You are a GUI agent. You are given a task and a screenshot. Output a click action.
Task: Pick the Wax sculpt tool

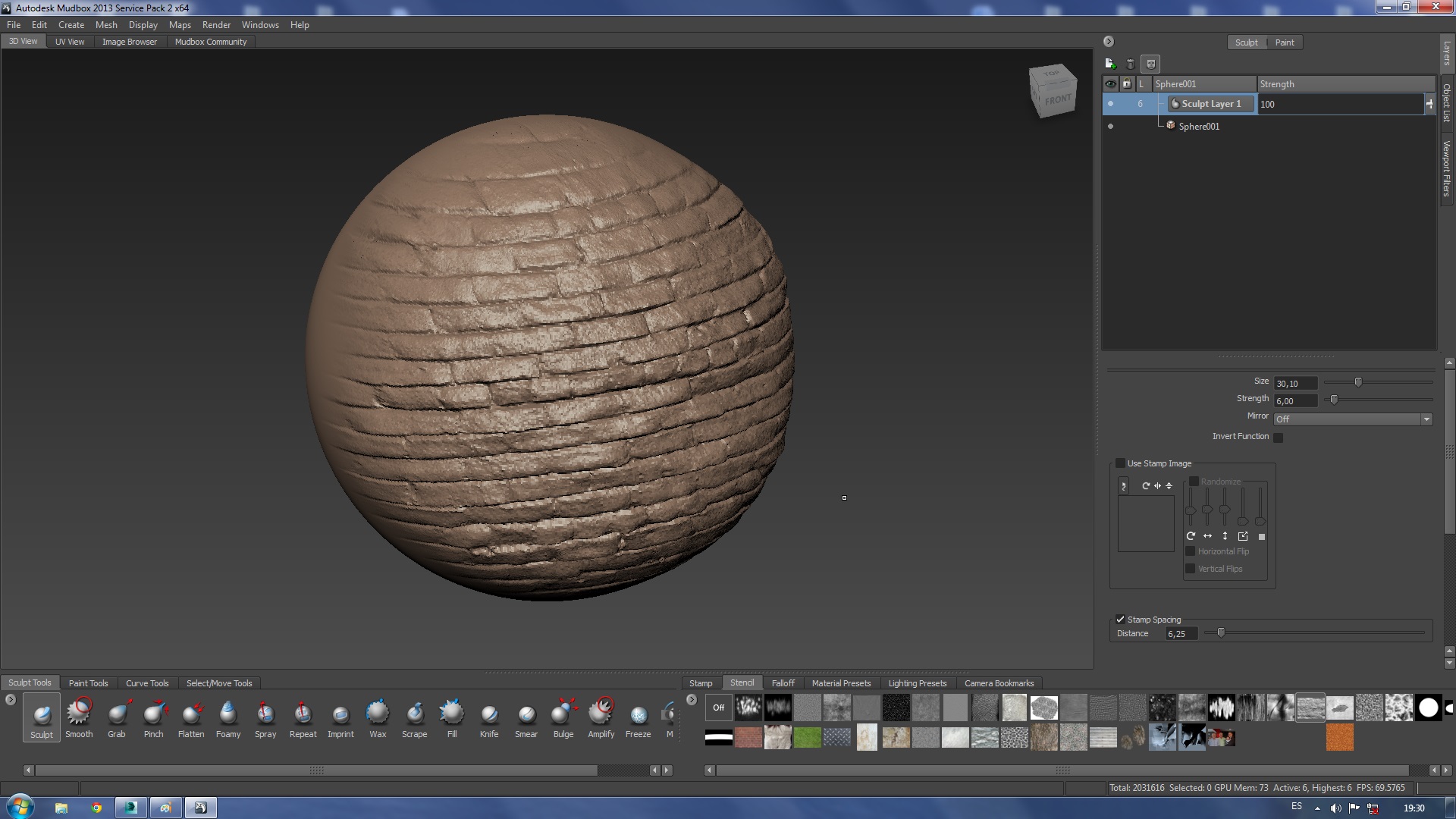(378, 717)
